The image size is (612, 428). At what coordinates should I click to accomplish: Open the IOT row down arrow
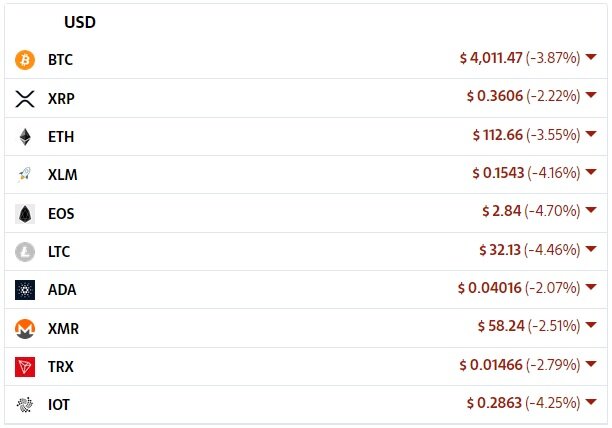[x=591, y=401]
